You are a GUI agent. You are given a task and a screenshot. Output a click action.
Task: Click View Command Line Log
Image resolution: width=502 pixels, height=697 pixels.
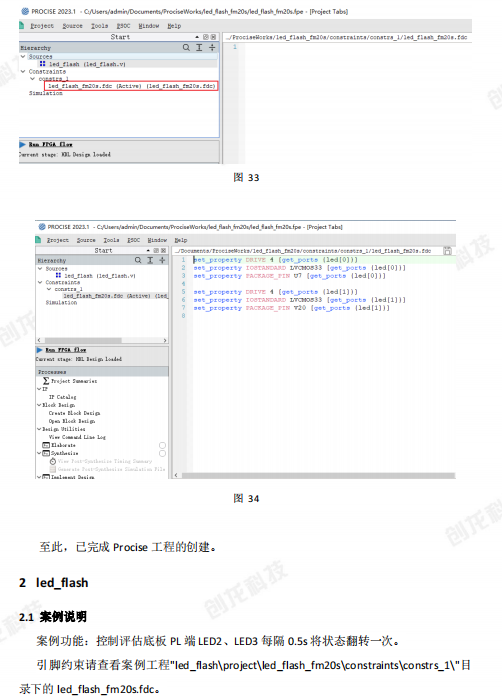77,437
